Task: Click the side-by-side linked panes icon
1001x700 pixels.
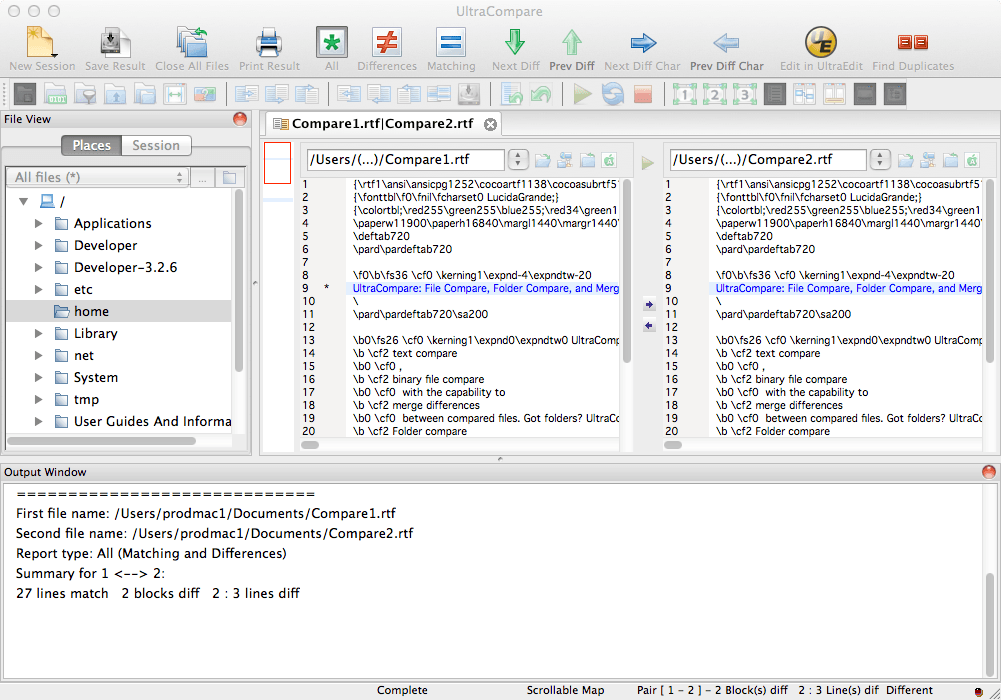Action: [x=804, y=94]
